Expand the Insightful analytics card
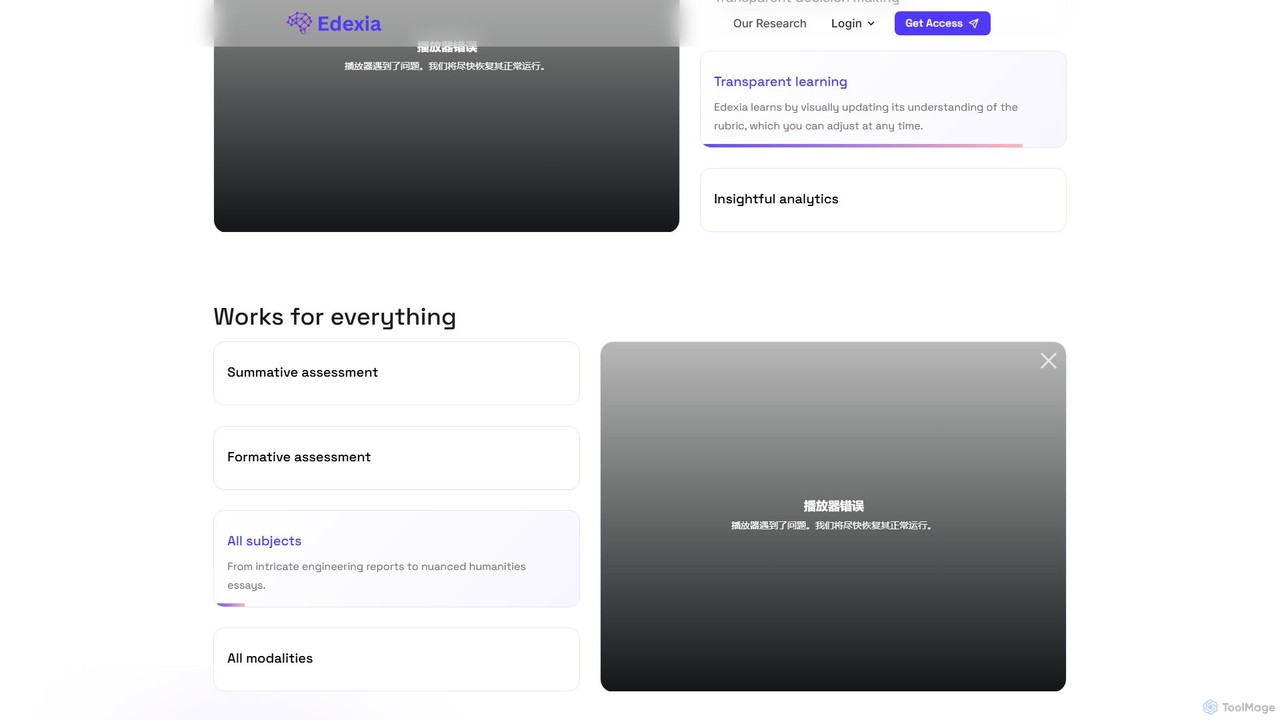Screen dimensions: 1280x720 click(883, 200)
